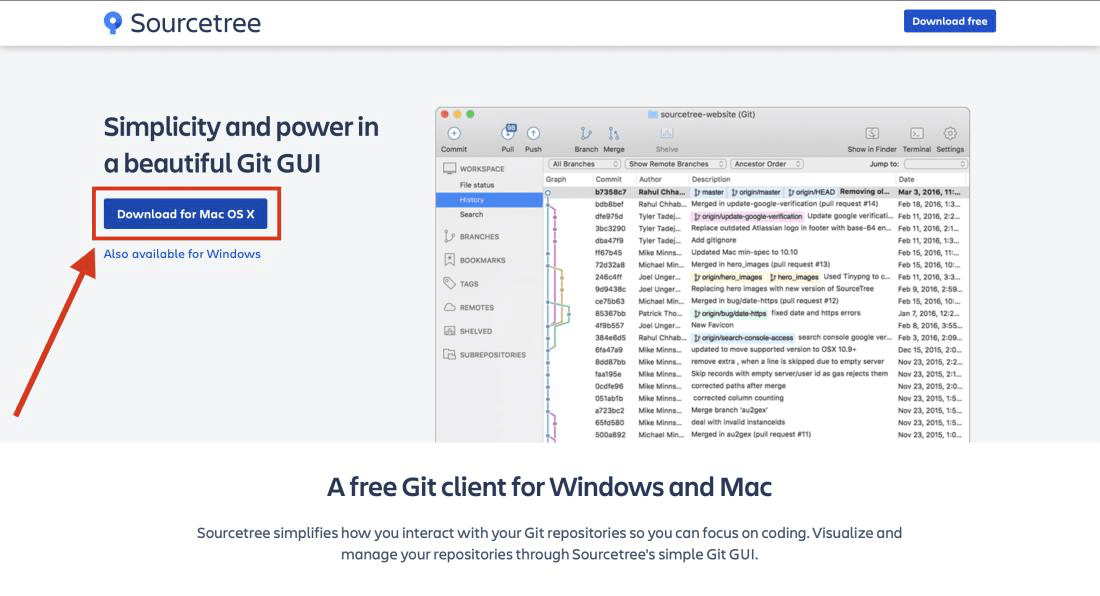Click the Commit toolbar icon
Image resolution: width=1100 pixels, height=596 pixels.
click(x=455, y=135)
